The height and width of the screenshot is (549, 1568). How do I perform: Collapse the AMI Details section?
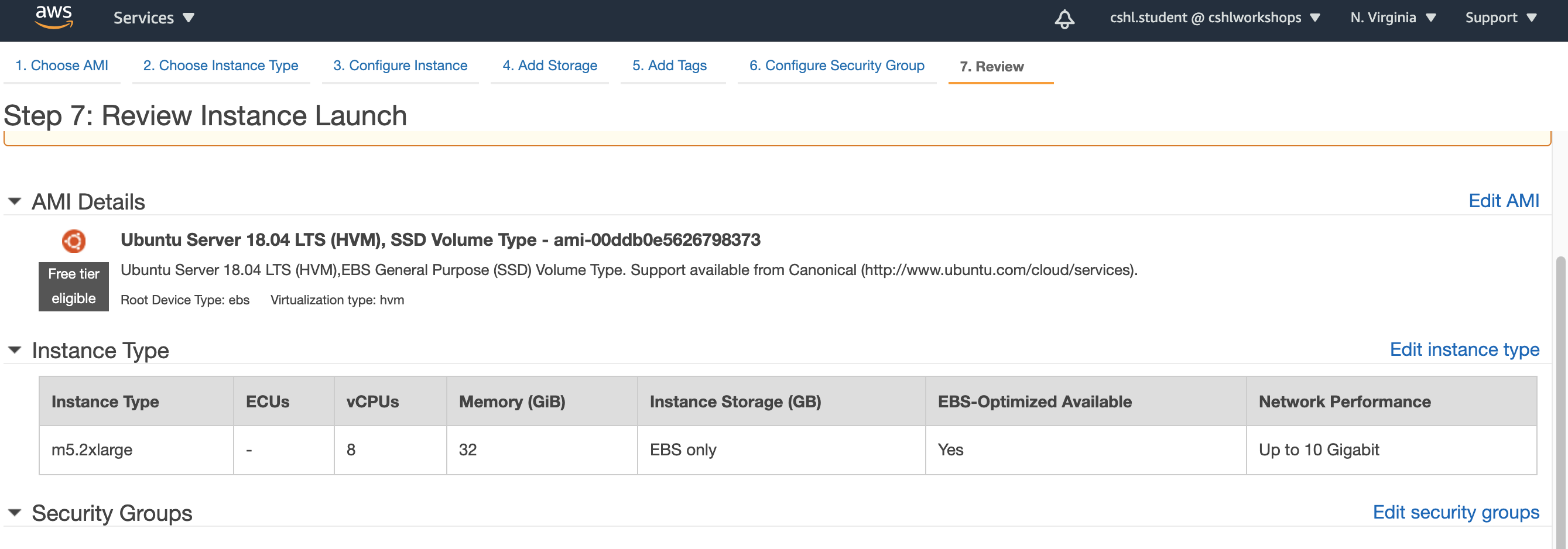click(x=14, y=201)
